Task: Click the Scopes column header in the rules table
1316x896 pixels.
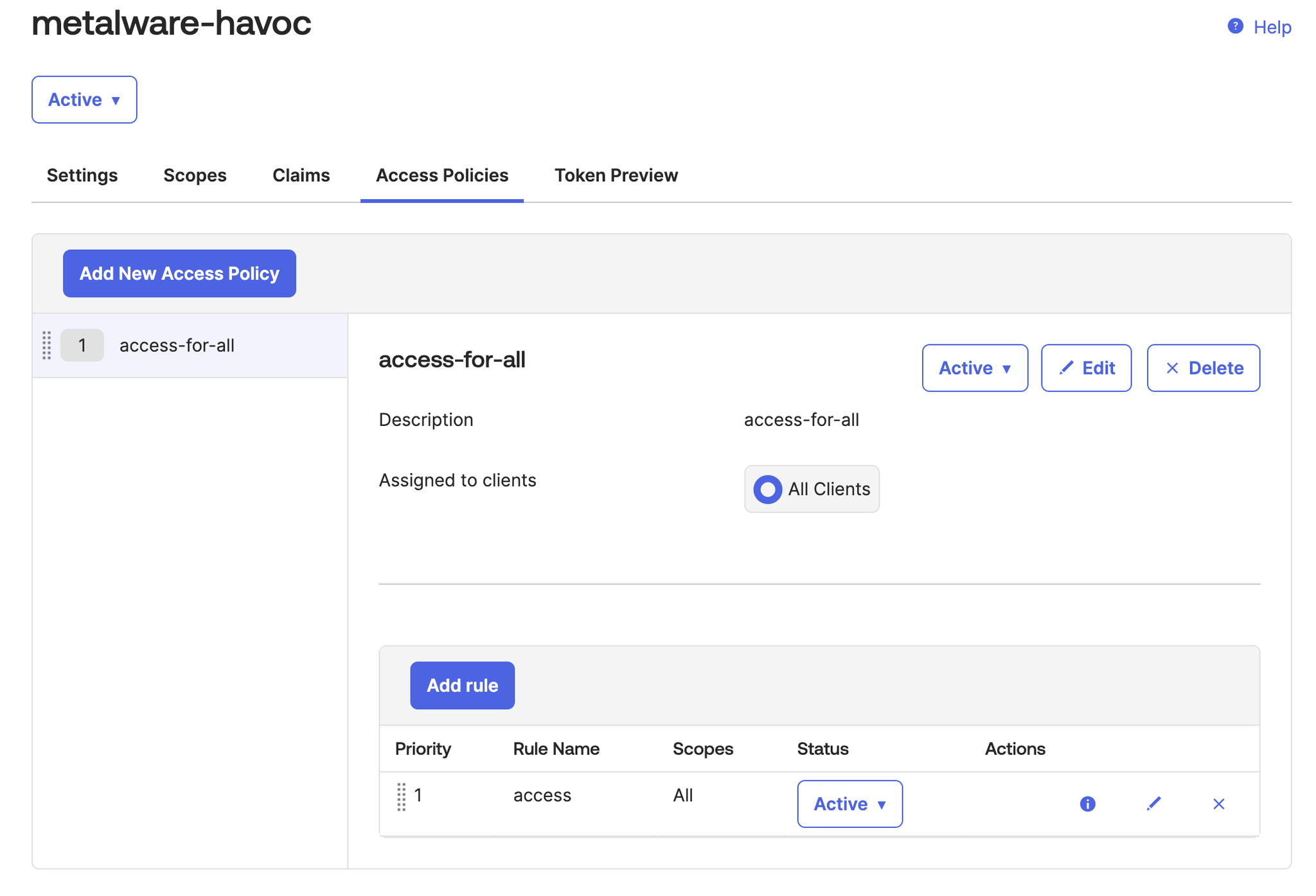Action: [702, 749]
